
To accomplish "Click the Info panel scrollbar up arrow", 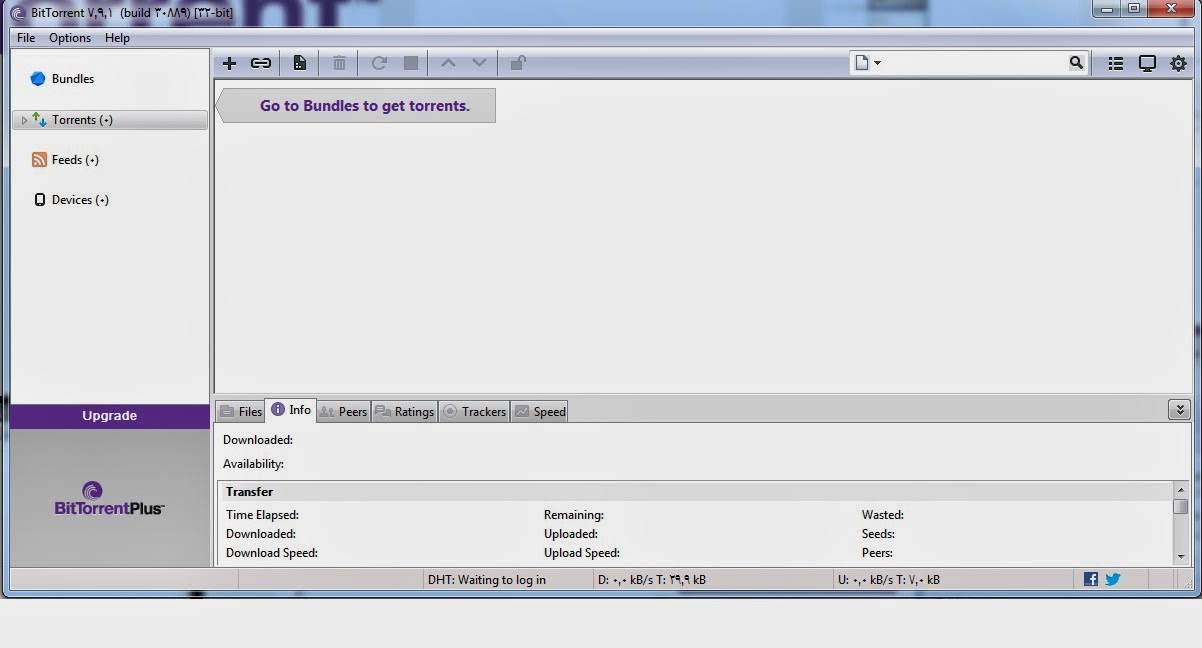I will point(1181,490).
